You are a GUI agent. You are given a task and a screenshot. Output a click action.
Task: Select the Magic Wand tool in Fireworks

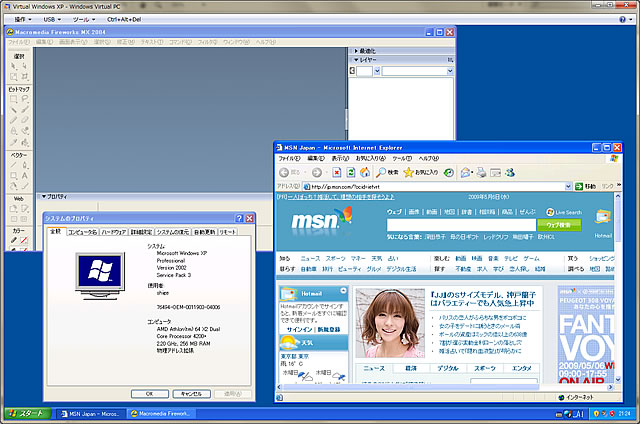(x=13, y=110)
